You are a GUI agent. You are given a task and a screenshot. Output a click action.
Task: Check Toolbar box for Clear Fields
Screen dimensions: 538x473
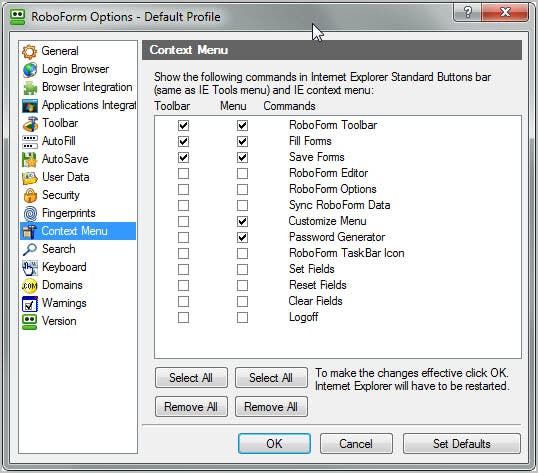click(x=183, y=301)
